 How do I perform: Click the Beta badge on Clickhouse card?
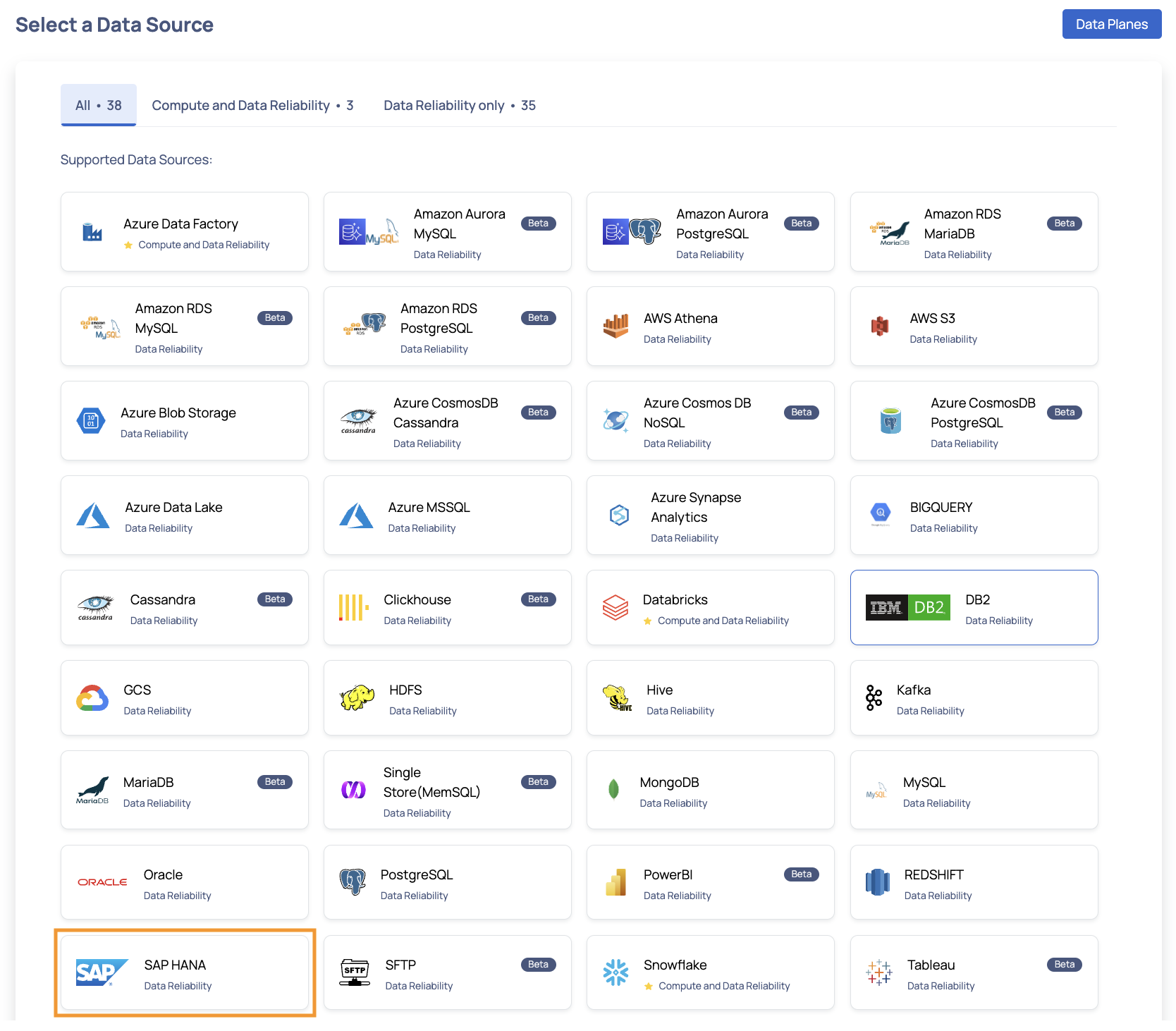[539, 599]
